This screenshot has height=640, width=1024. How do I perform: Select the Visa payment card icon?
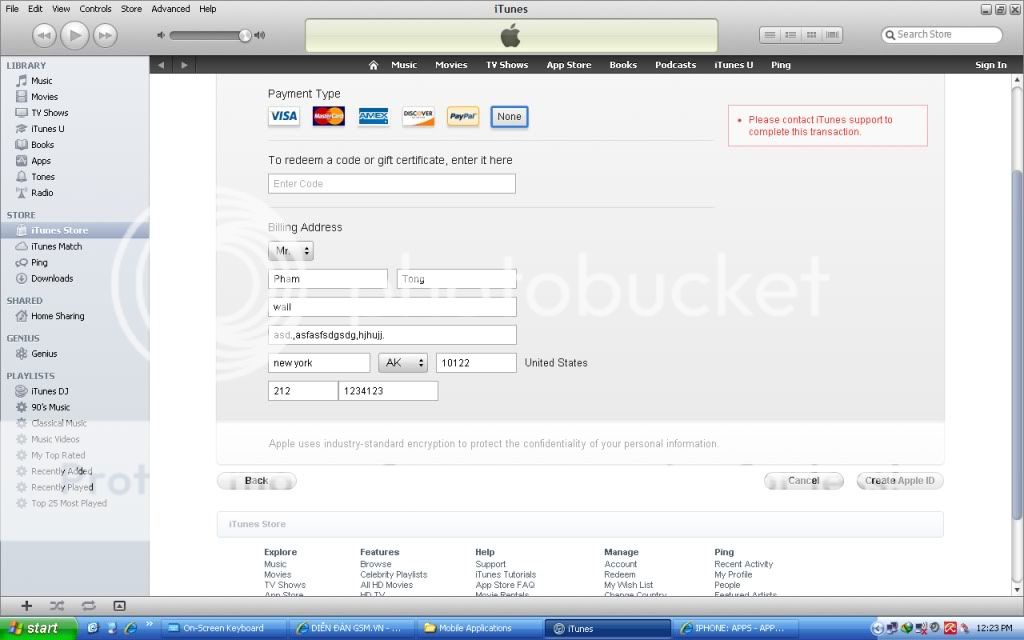tap(284, 117)
